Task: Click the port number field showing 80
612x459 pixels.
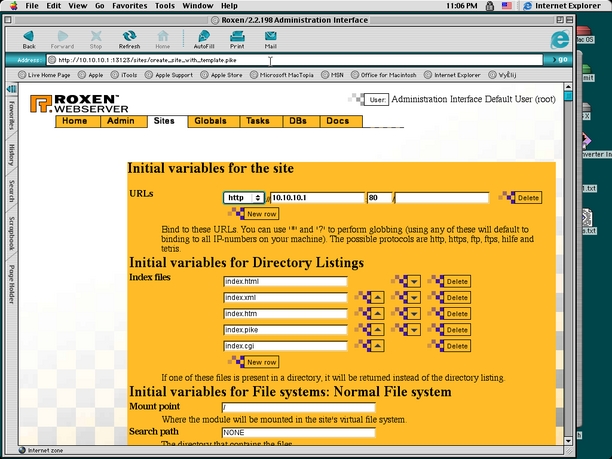Action: (379, 198)
